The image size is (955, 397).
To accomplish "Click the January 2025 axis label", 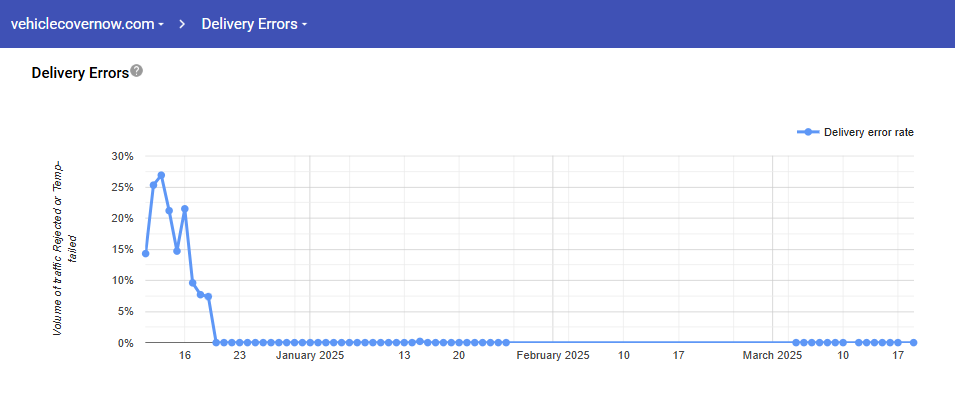I will [310, 356].
